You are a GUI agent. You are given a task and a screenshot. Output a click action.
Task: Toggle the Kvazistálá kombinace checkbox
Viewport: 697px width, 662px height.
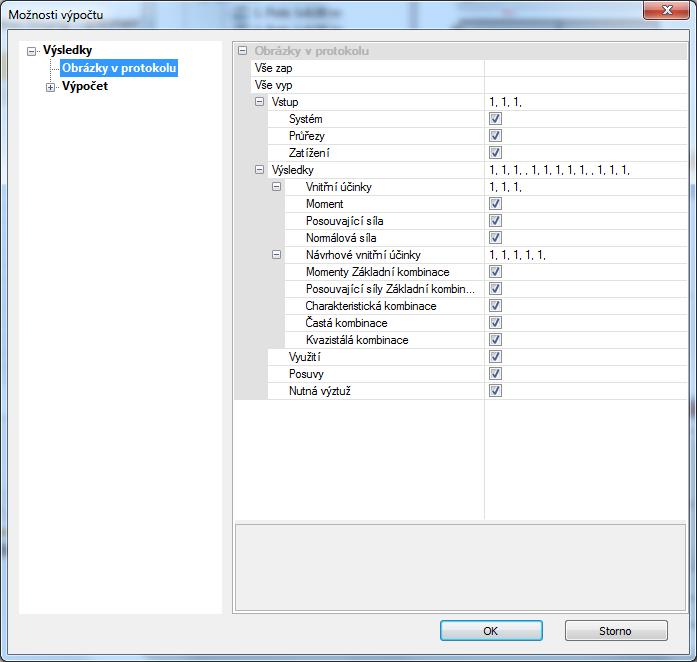click(x=495, y=340)
